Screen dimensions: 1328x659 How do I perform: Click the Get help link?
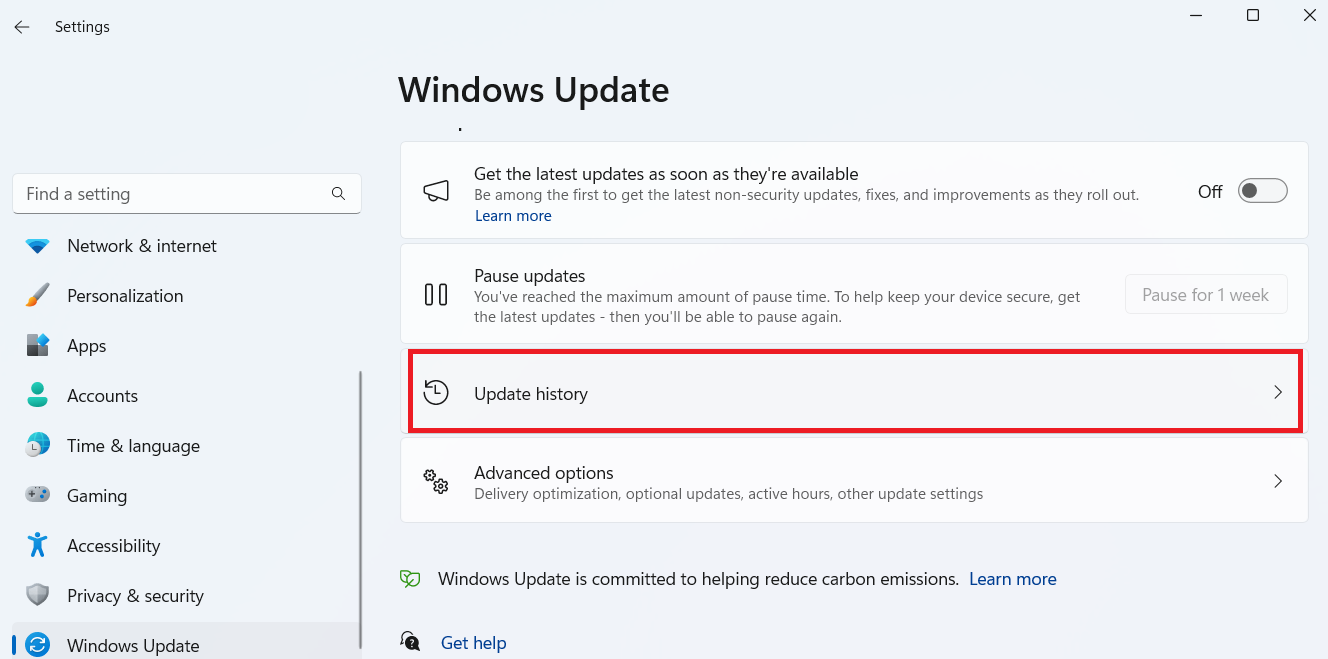tap(474, 643)
